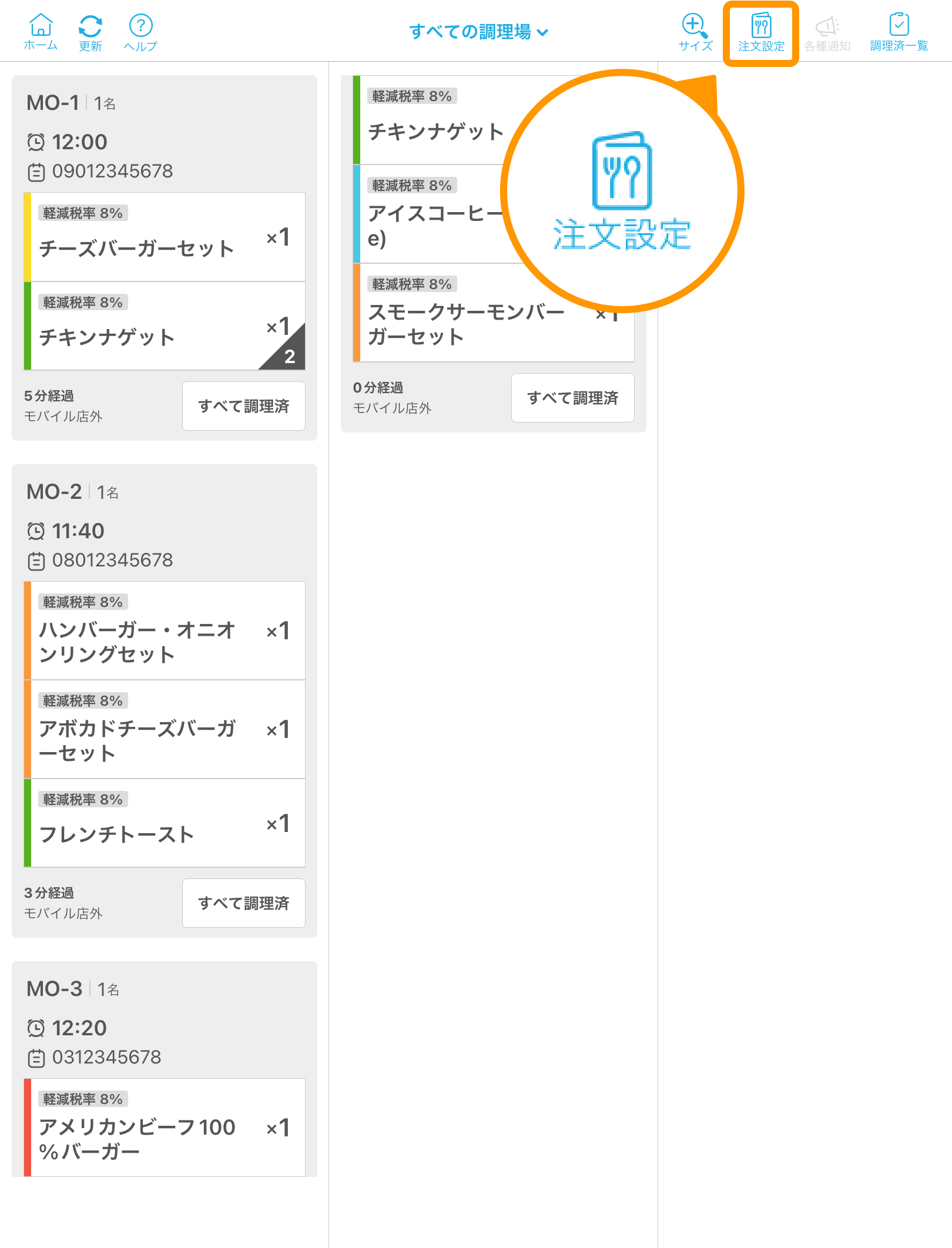Select アメリカンビーフ100%バーガー item
952x1248 pixels.
165,1128
